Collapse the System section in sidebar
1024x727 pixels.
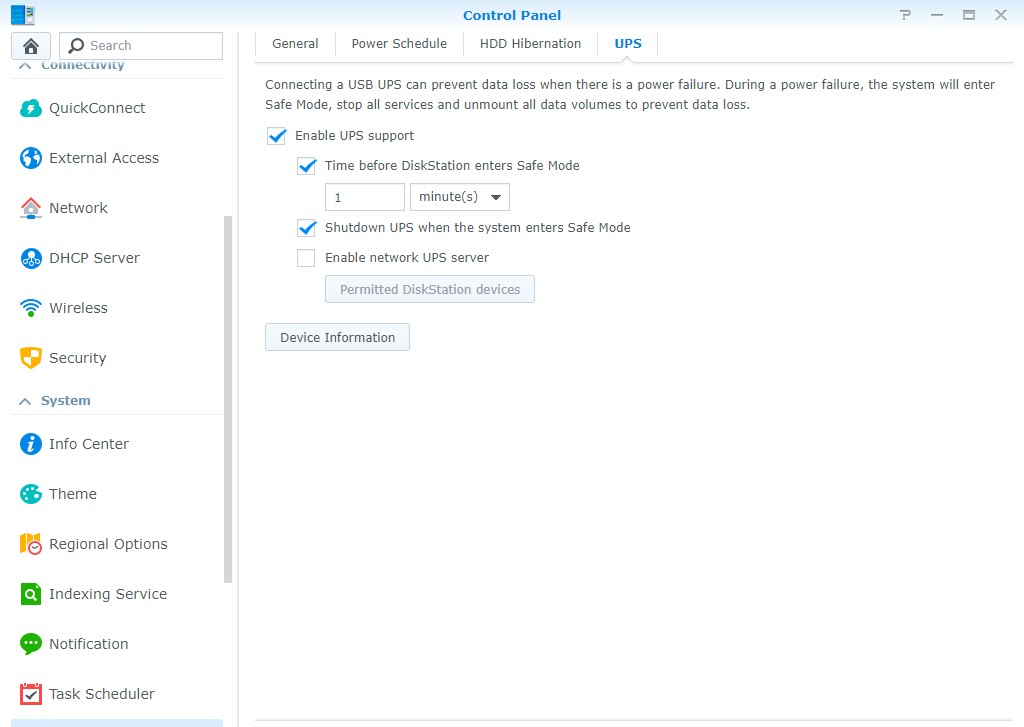coord(25,401)
